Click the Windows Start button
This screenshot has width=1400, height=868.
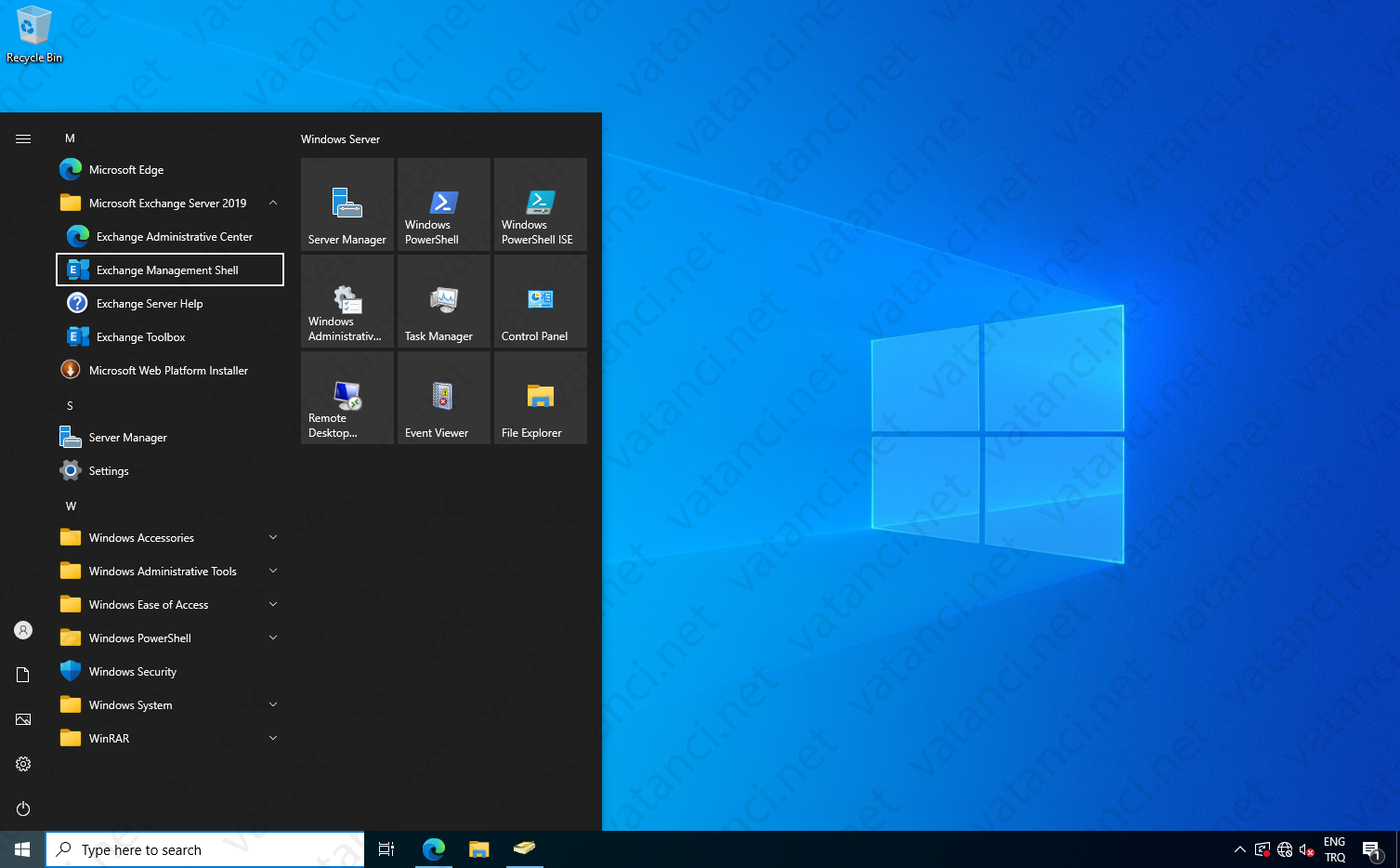point(22,849)
